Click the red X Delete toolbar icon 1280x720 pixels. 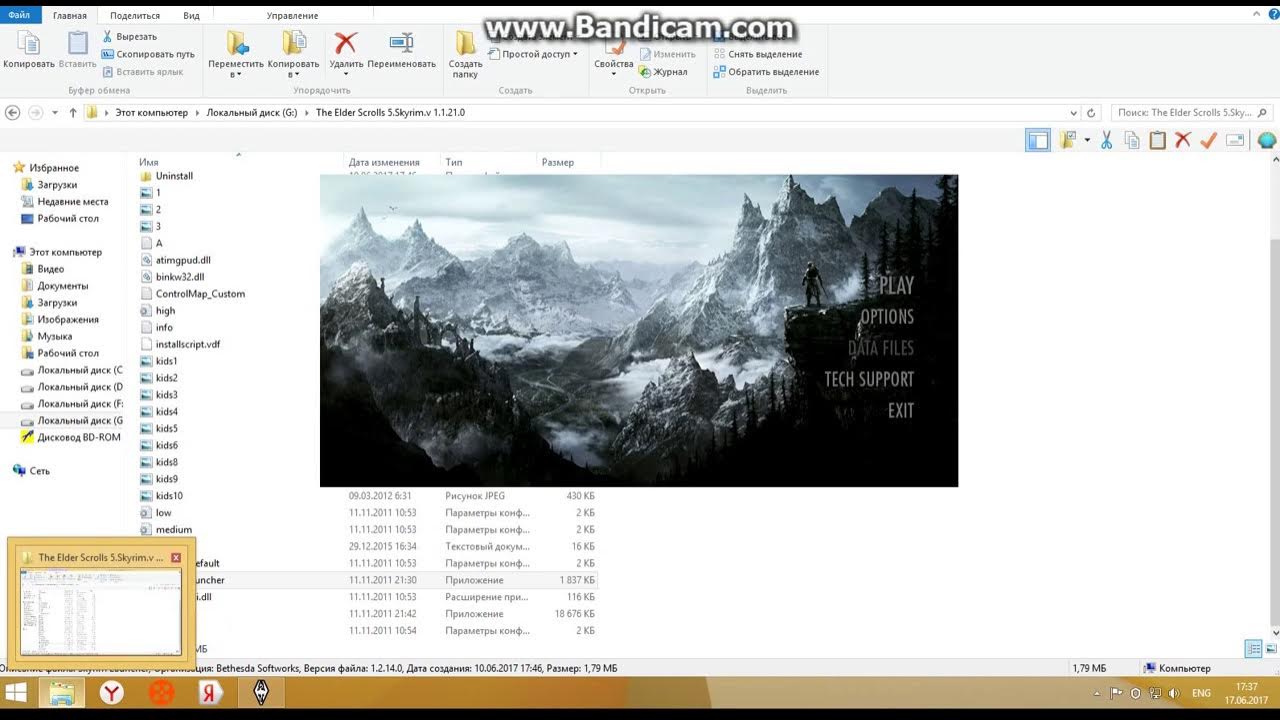[x=1183, y=141]
